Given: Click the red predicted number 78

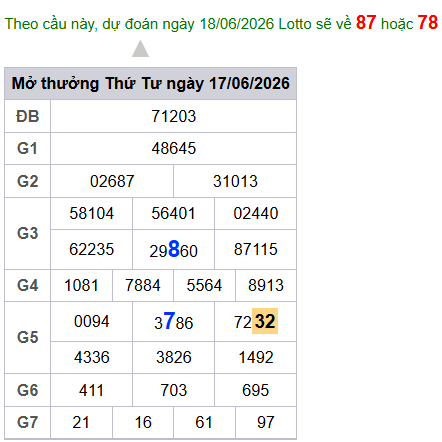Looking at the screenshot, I should [x=428, y=23].
